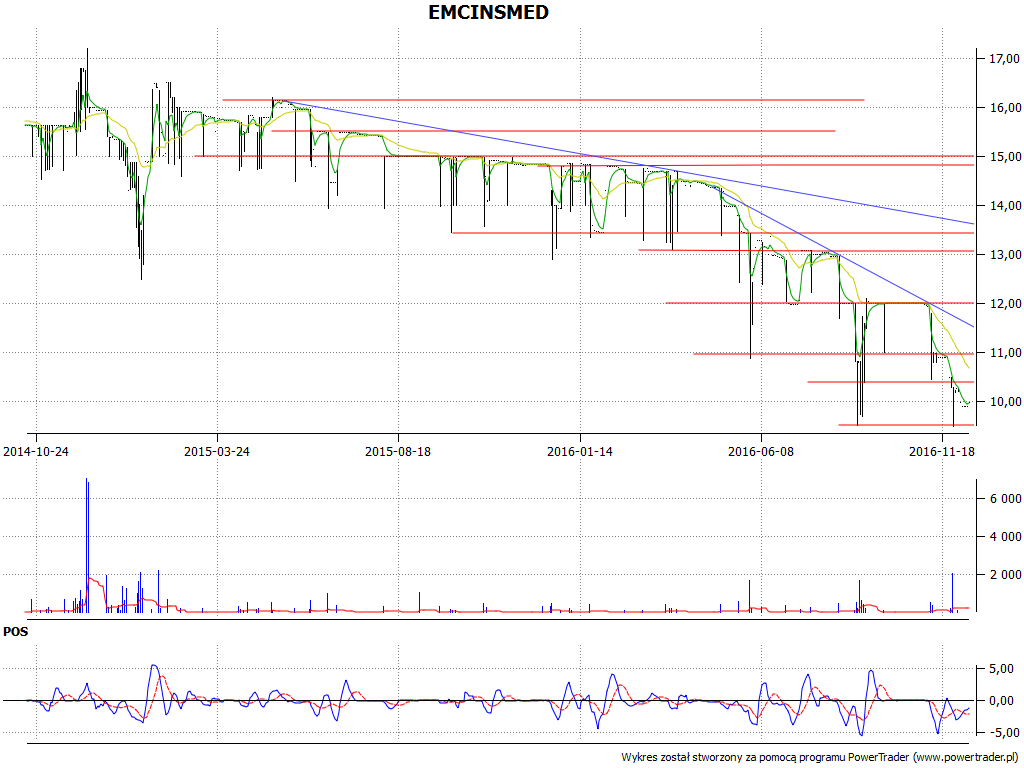Click the tallest volume spike bar
This screenshot has width=1024, height=768.
[x=87, y=545]
